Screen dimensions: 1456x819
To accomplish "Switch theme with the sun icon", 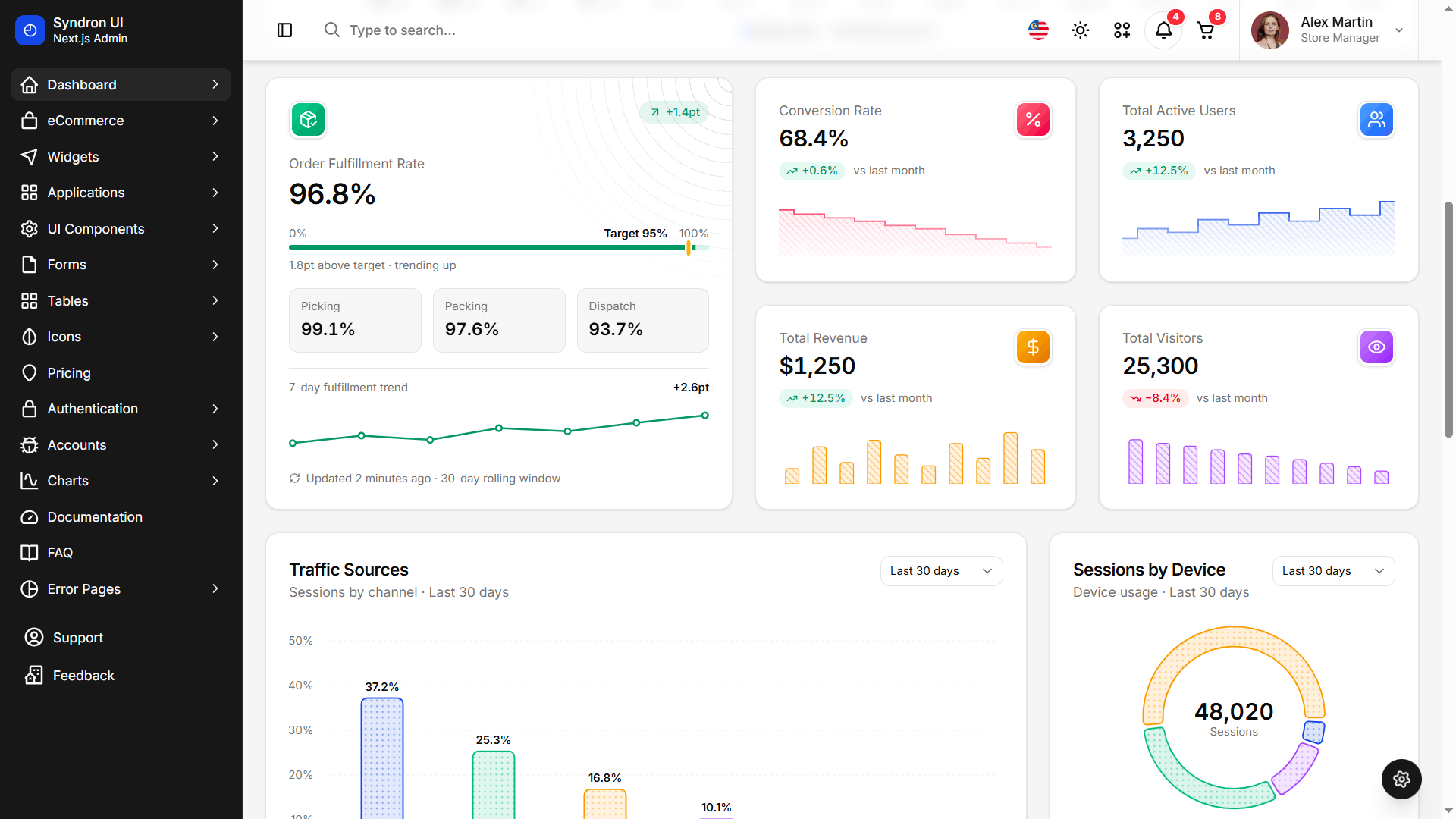I will [x=1080, y=30].
